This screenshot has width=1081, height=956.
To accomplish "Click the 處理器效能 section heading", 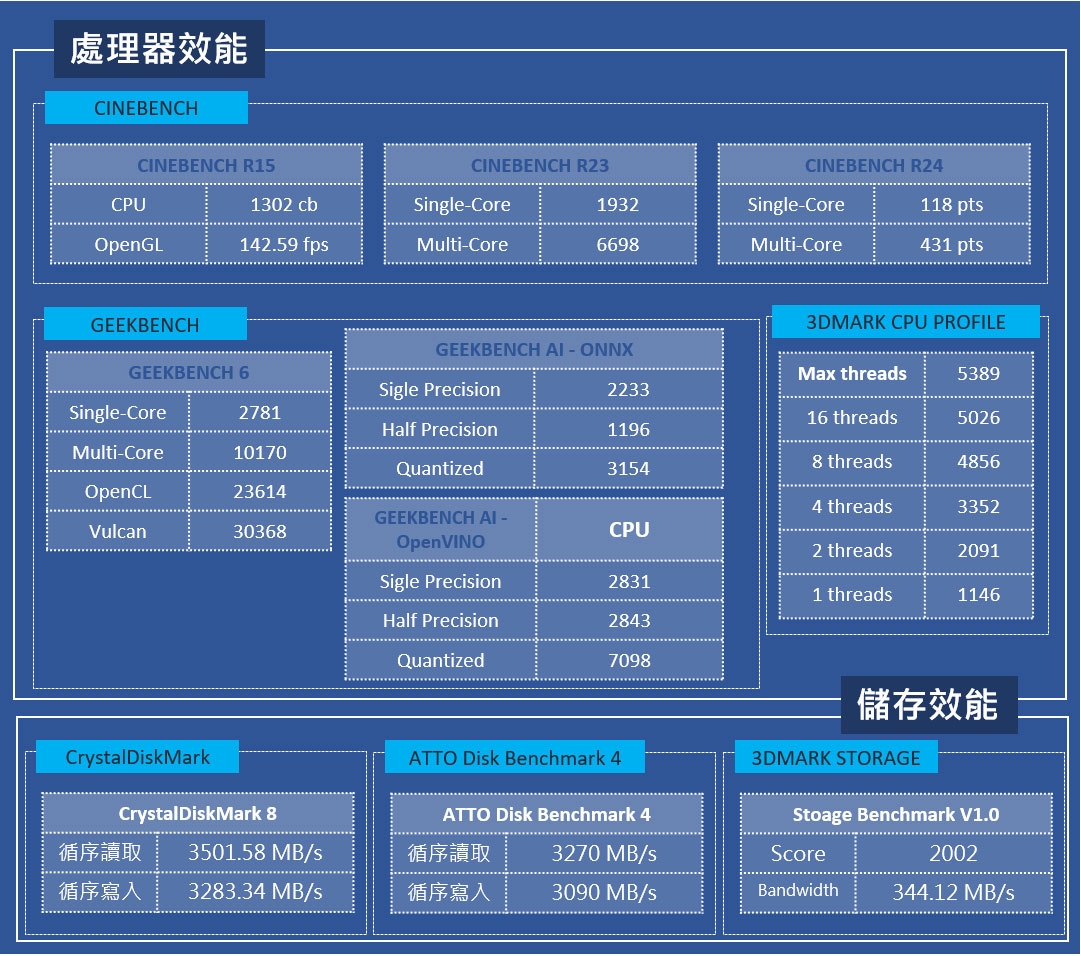I will coord(159,49).
